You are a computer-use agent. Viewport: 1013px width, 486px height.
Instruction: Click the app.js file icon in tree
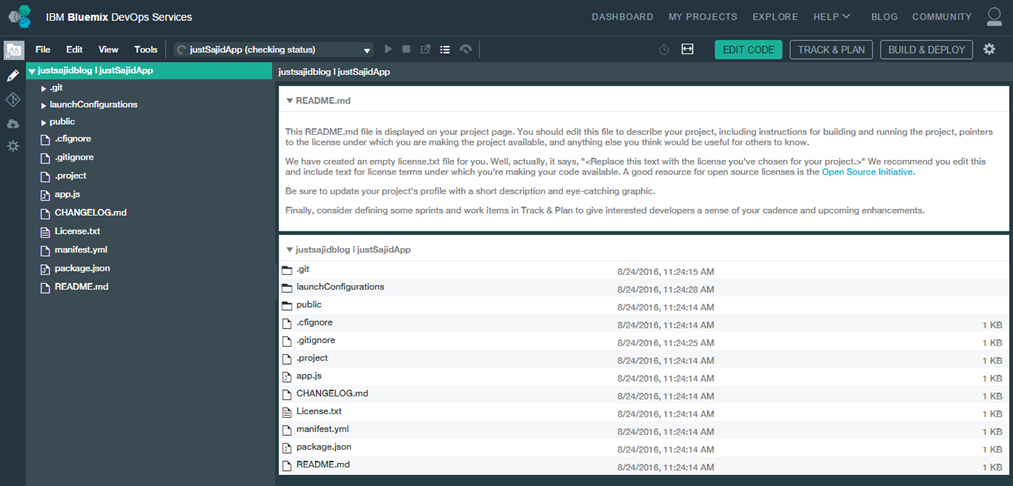point(45,195)
